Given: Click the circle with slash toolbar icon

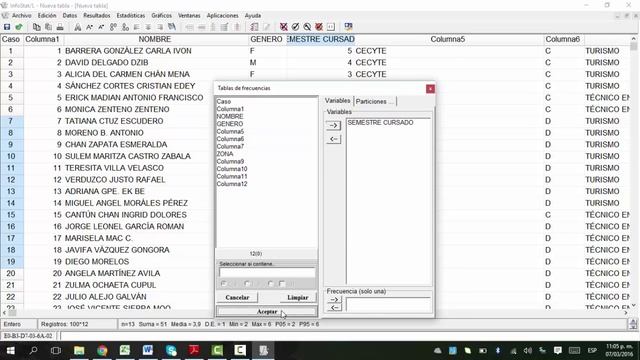Looking at the screenshot, I should 307,27.
